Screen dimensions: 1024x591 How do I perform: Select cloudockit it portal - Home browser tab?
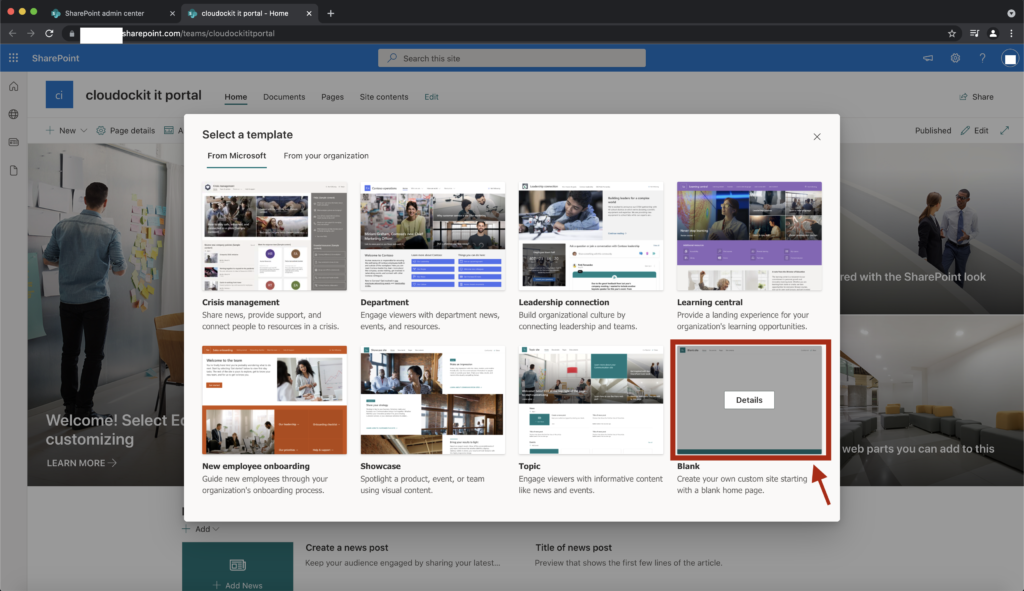[x=249, y=13]
